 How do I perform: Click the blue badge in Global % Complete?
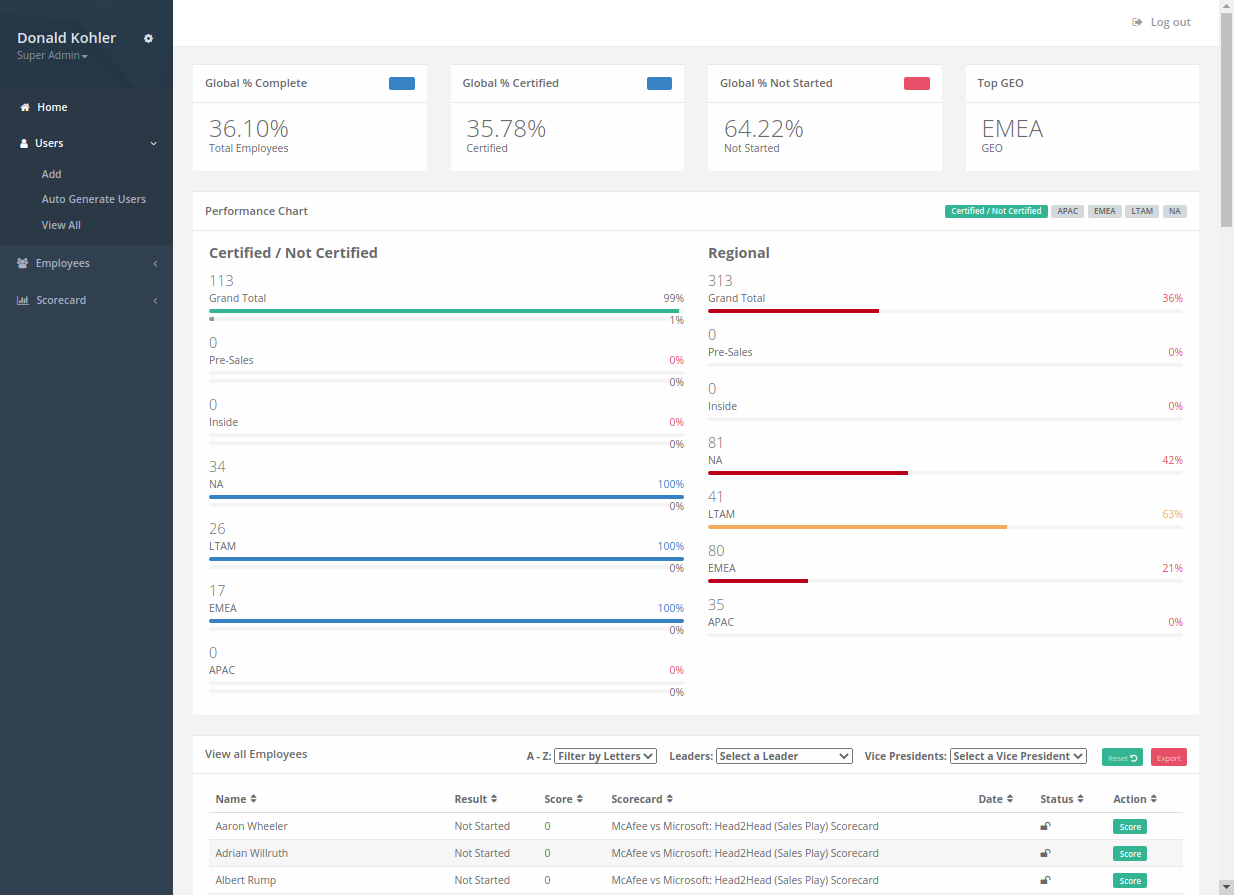coord(402,83)
